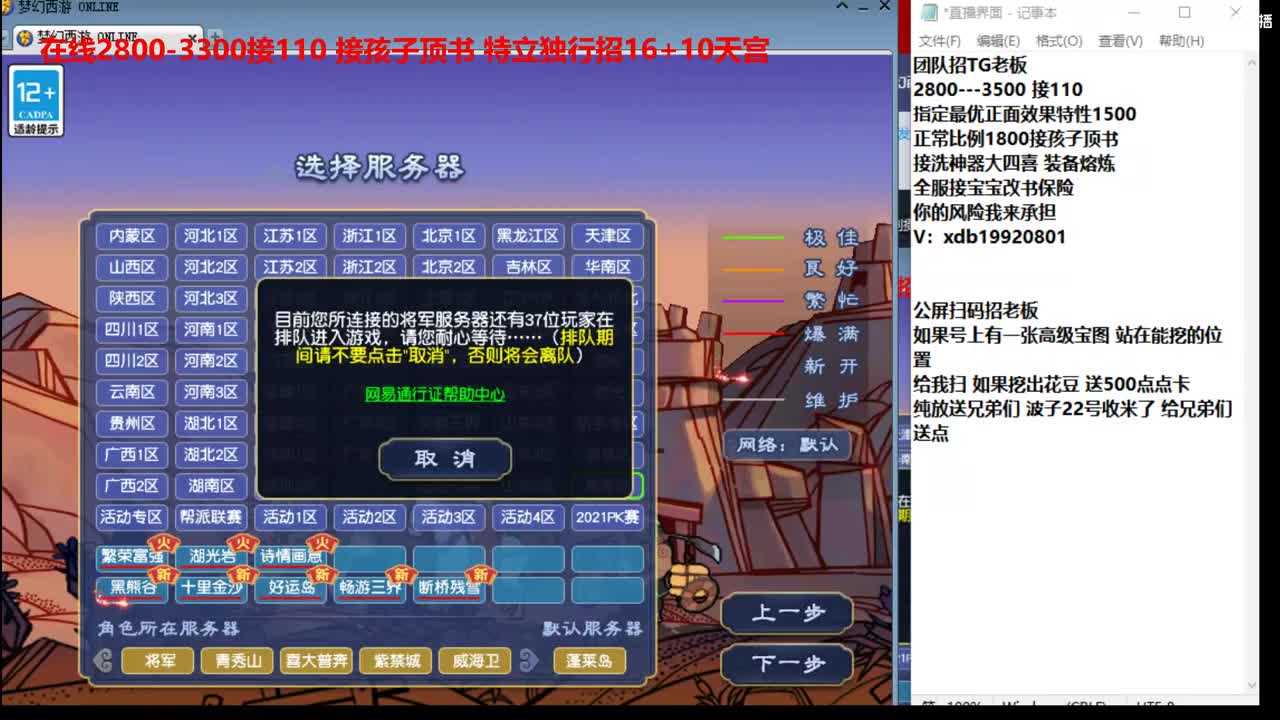This screenshot has height=720, width=1280.
Task: Click the 取消 button in queue dialog
Action: [x=445, y=459]
